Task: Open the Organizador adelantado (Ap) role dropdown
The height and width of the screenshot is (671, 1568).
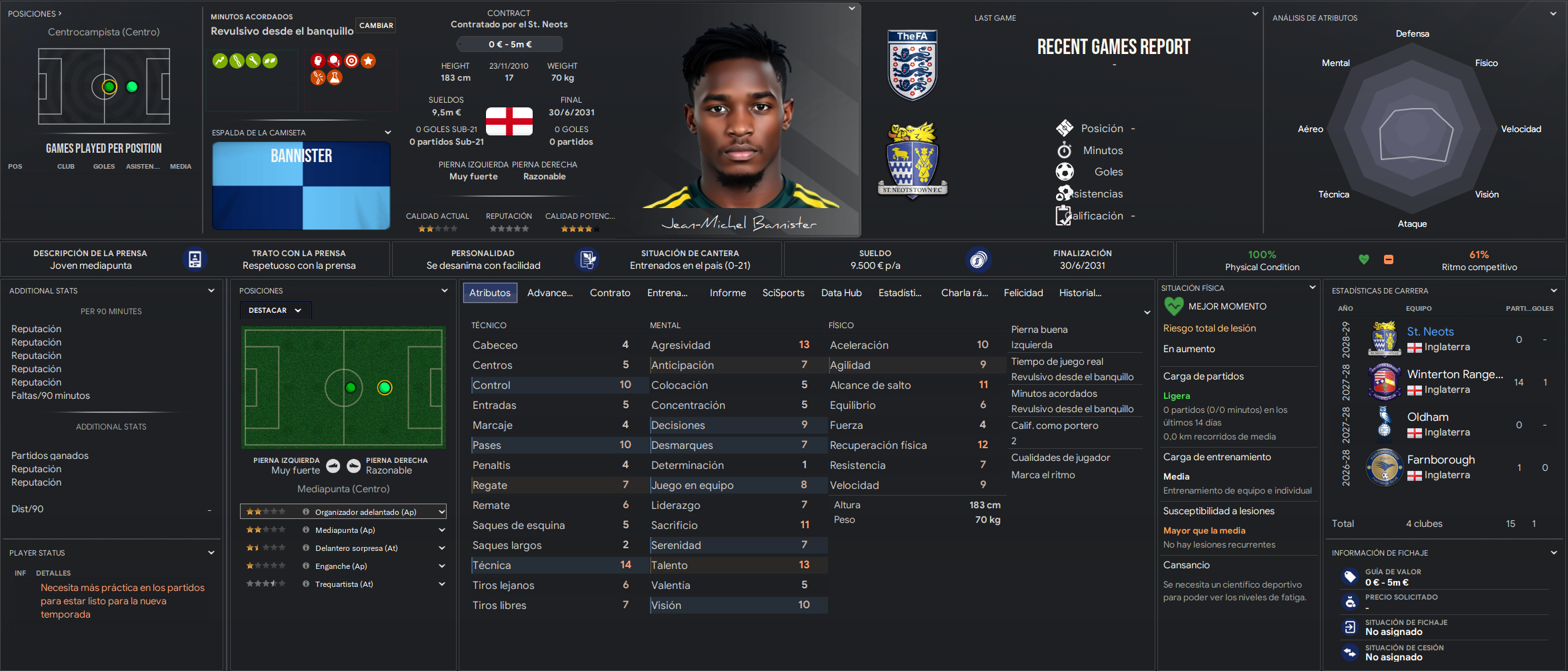Action: (441, 512)
